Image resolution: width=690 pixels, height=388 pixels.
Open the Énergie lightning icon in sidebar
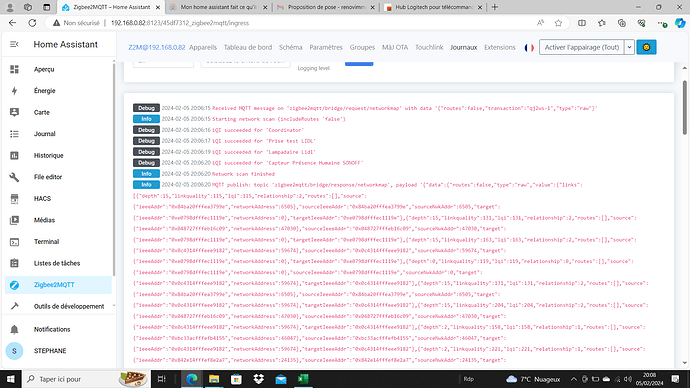pyautogui.click(x=15, y=91)
